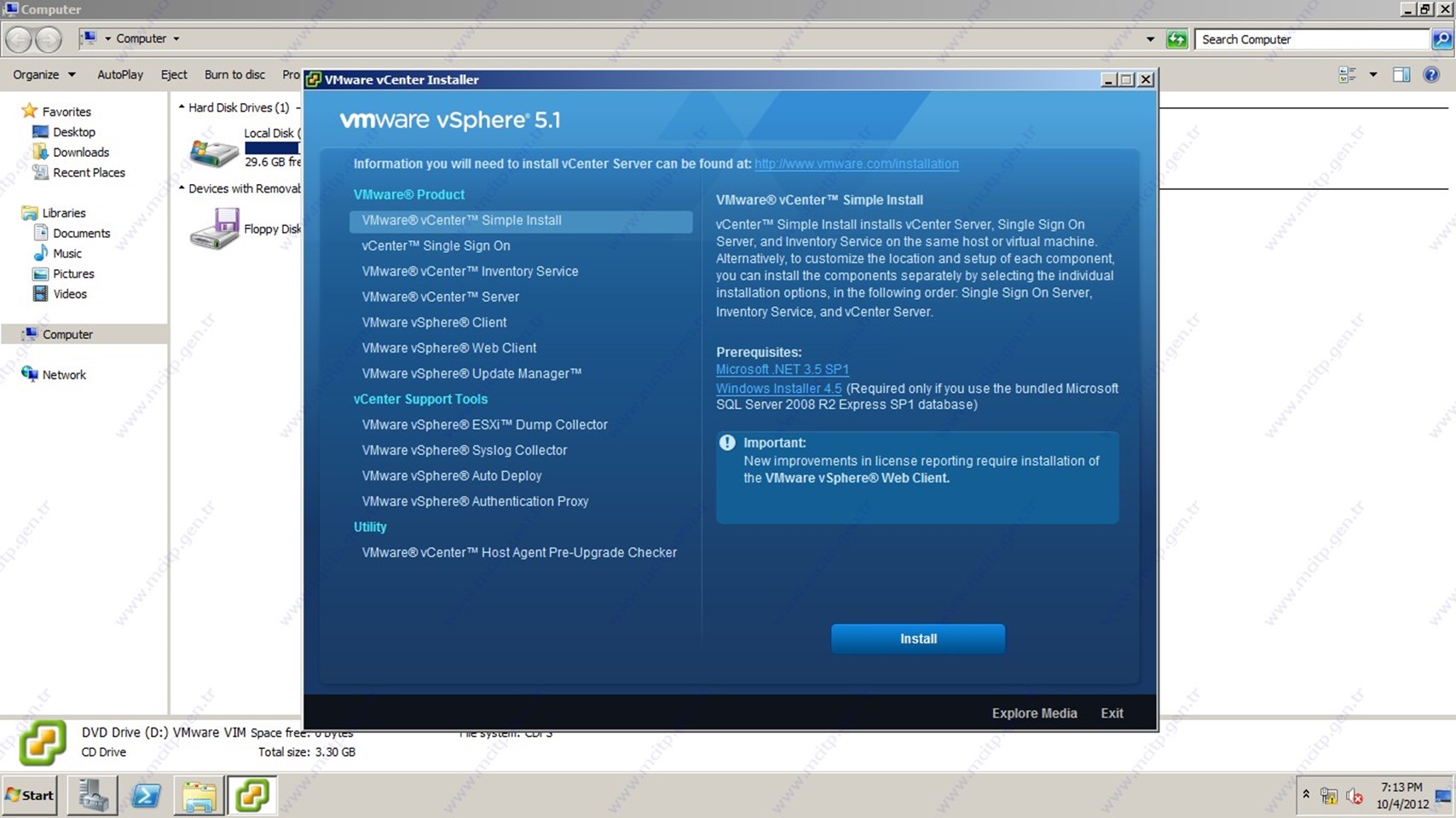Open Music library

click(x=58, y=254)
